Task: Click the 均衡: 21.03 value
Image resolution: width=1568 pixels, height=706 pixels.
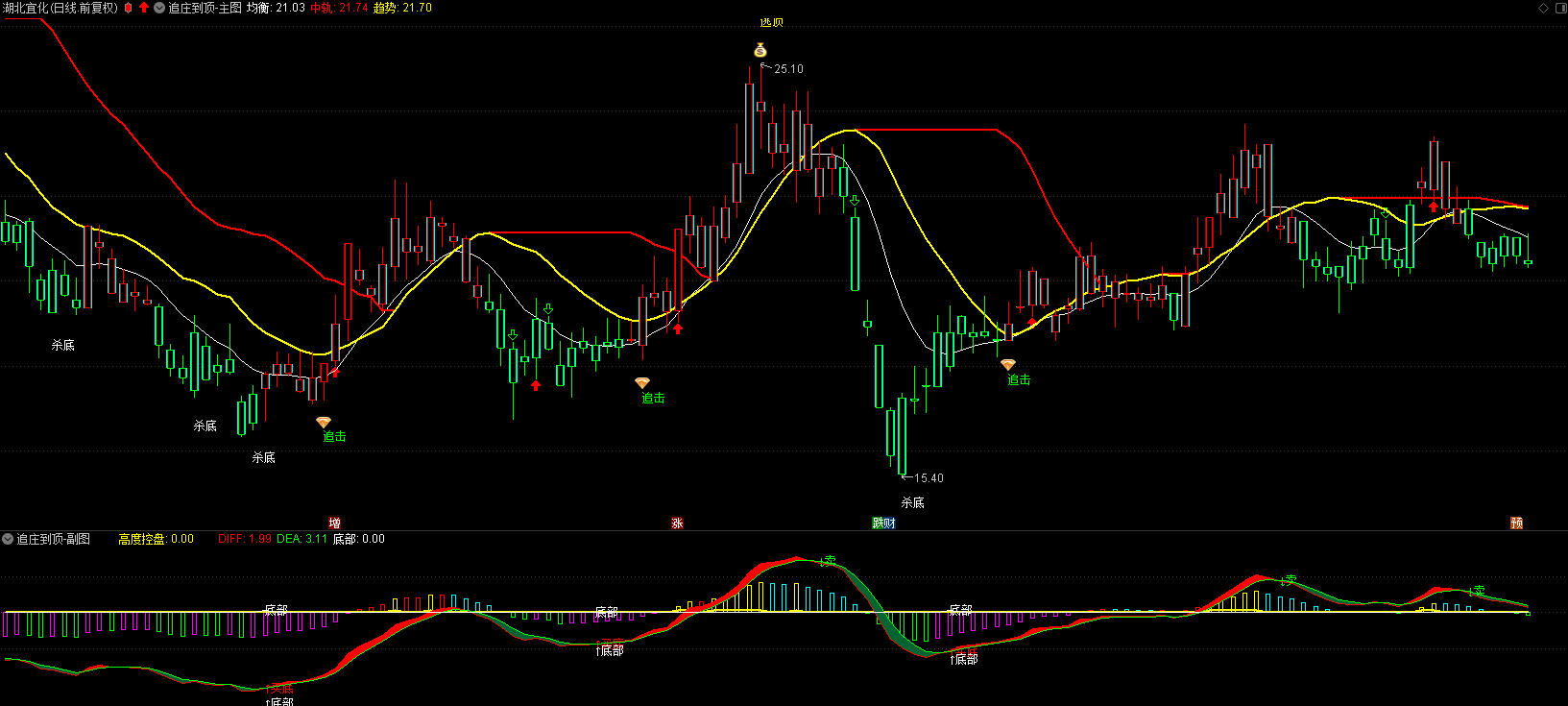Action: coord(276,8)
